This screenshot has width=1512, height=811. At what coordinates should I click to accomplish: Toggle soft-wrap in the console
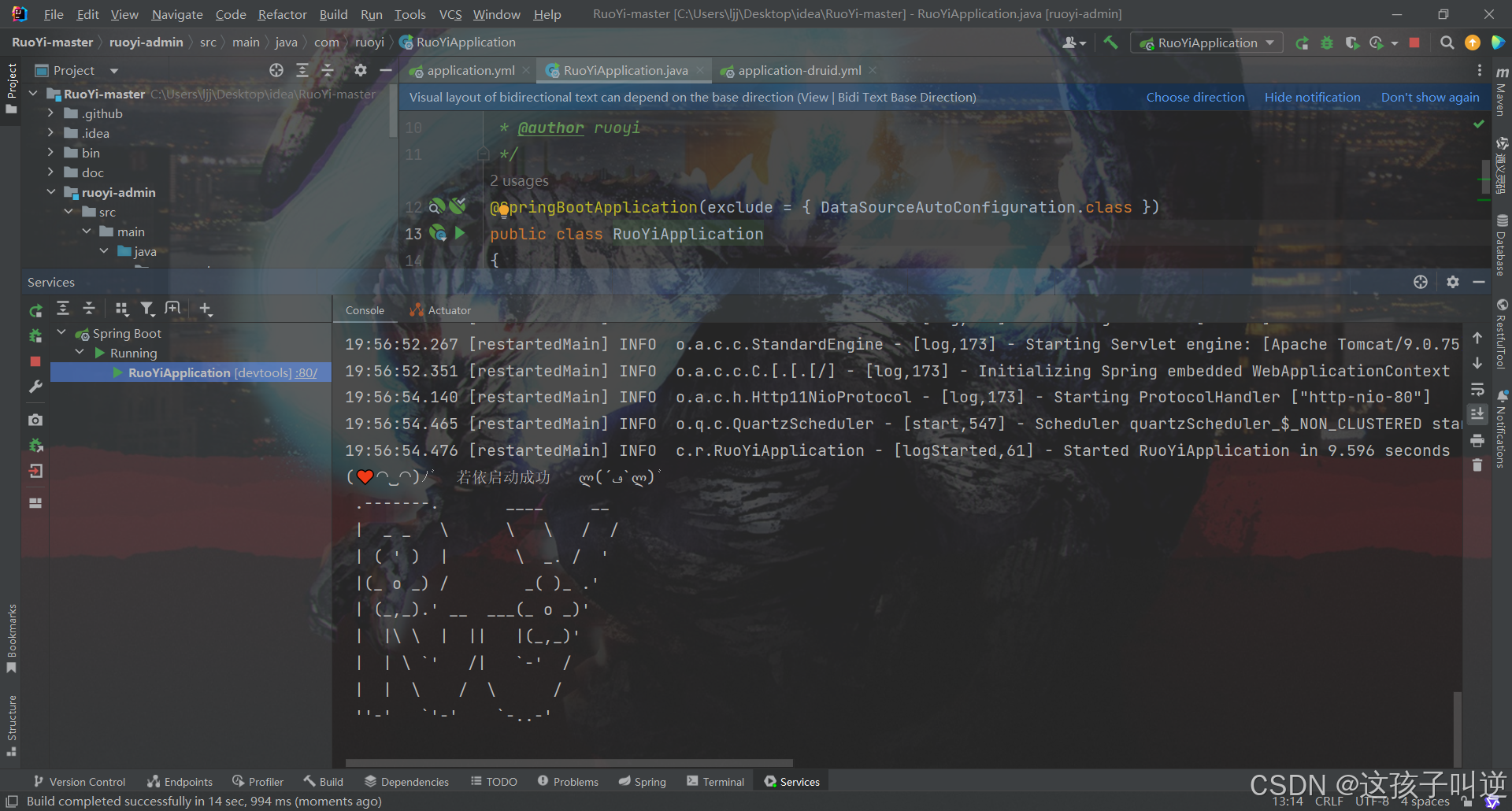click(1477, 389)
